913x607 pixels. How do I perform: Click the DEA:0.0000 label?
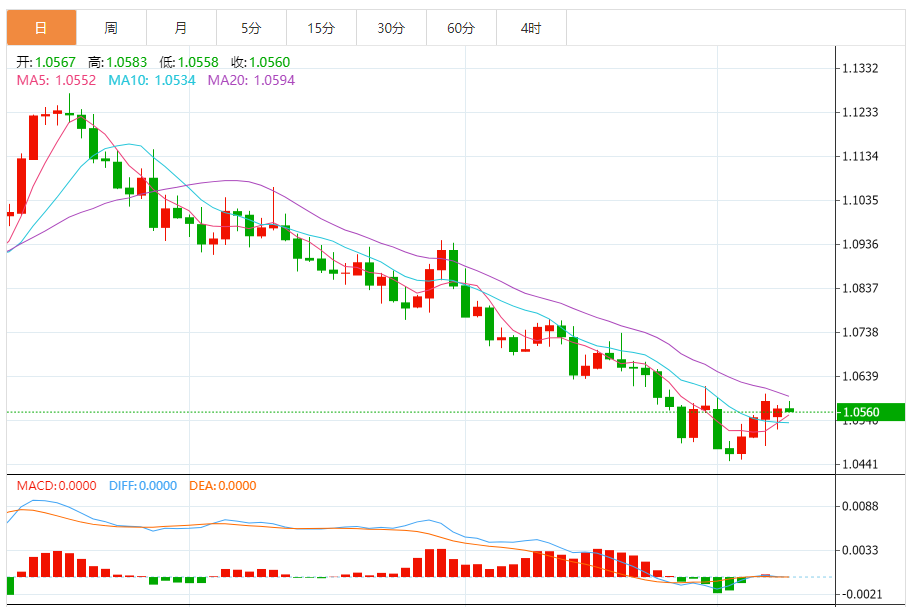coord(223,486)
